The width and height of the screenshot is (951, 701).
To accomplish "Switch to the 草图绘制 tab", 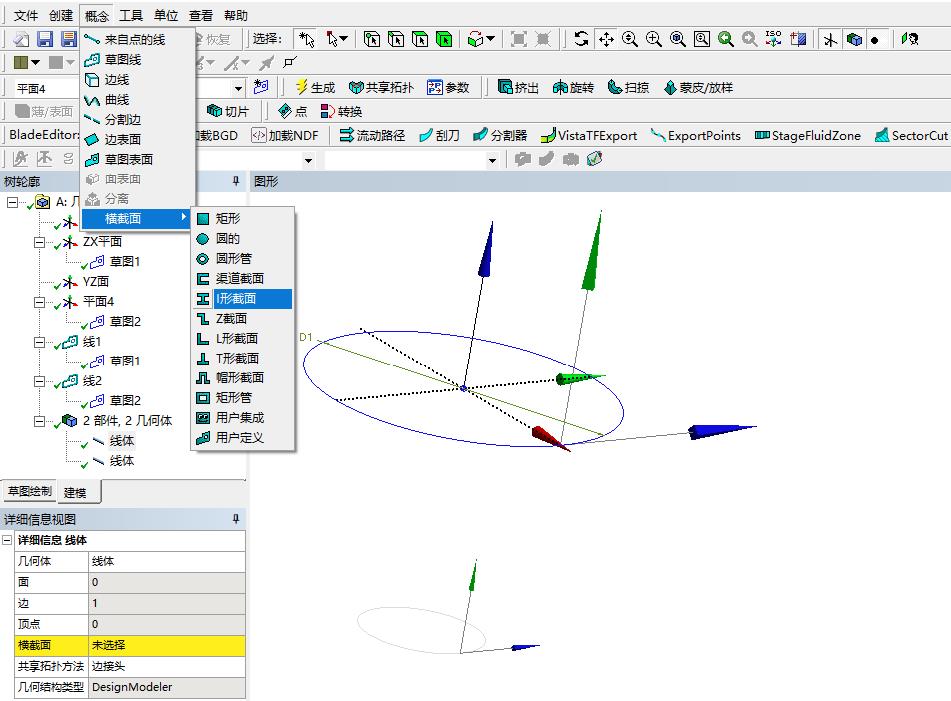I will point(30,492).
